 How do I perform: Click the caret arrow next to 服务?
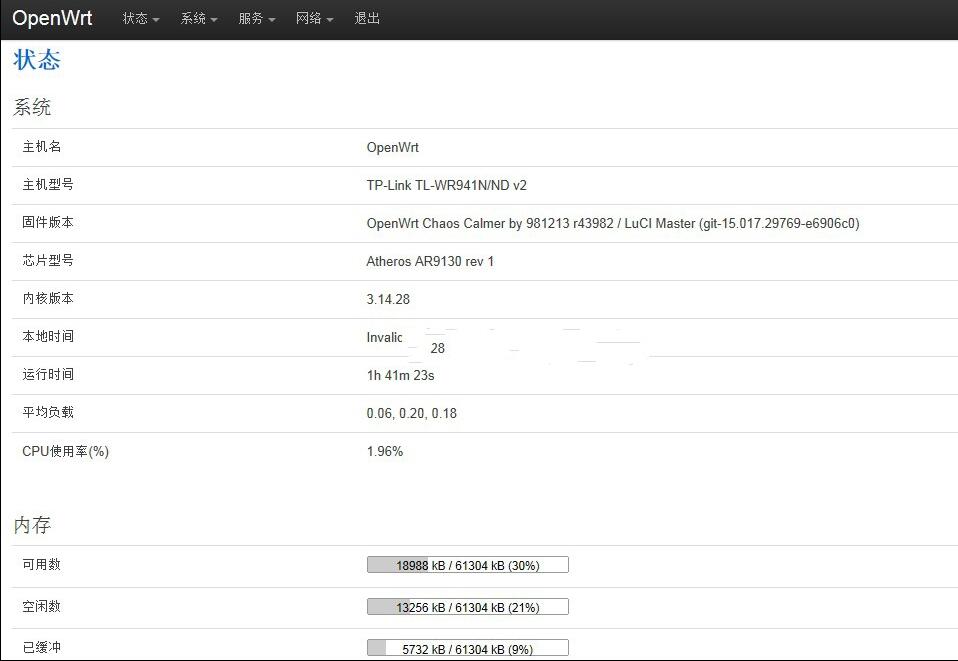click(x=272, y=20)
